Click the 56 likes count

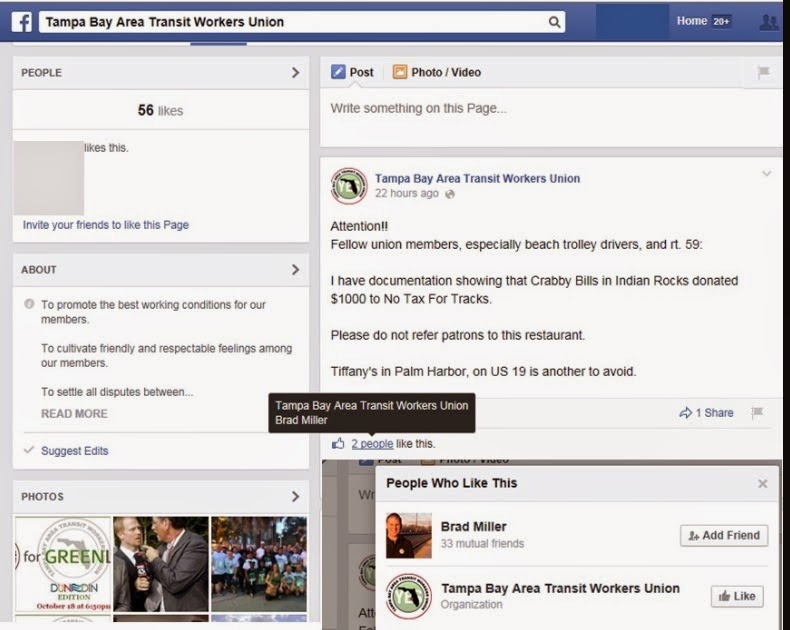click(160, 110)
